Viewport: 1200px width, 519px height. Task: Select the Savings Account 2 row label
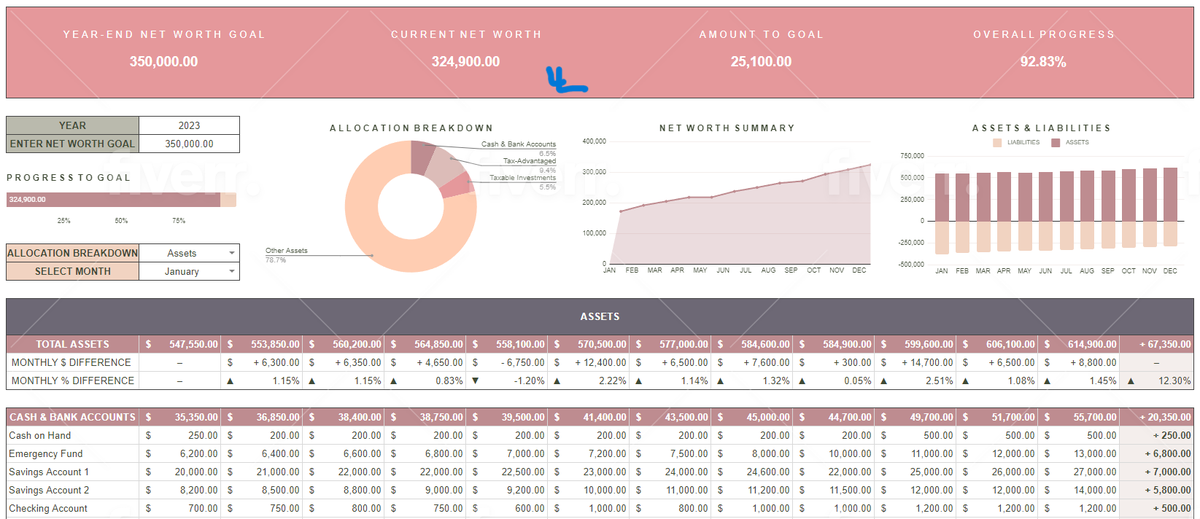pyautogui.click(x=72, y=490)
